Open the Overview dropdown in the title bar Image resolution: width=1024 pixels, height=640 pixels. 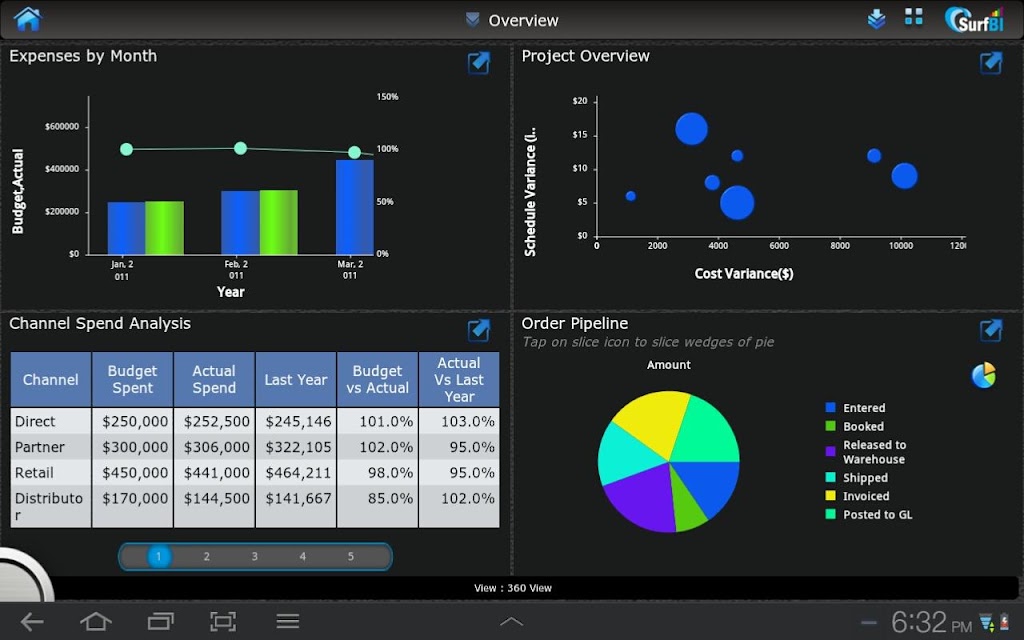click(512, 20)
